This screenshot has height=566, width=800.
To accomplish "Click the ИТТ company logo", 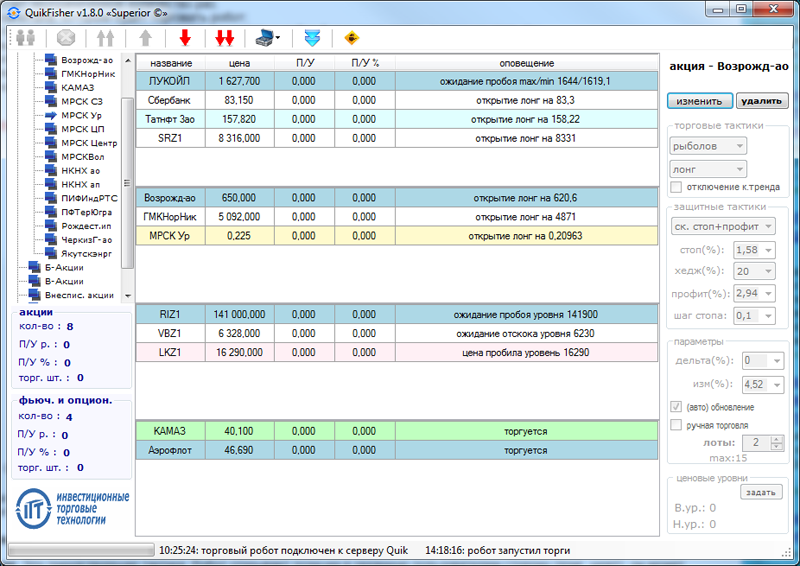I will [x=72, y=508].
